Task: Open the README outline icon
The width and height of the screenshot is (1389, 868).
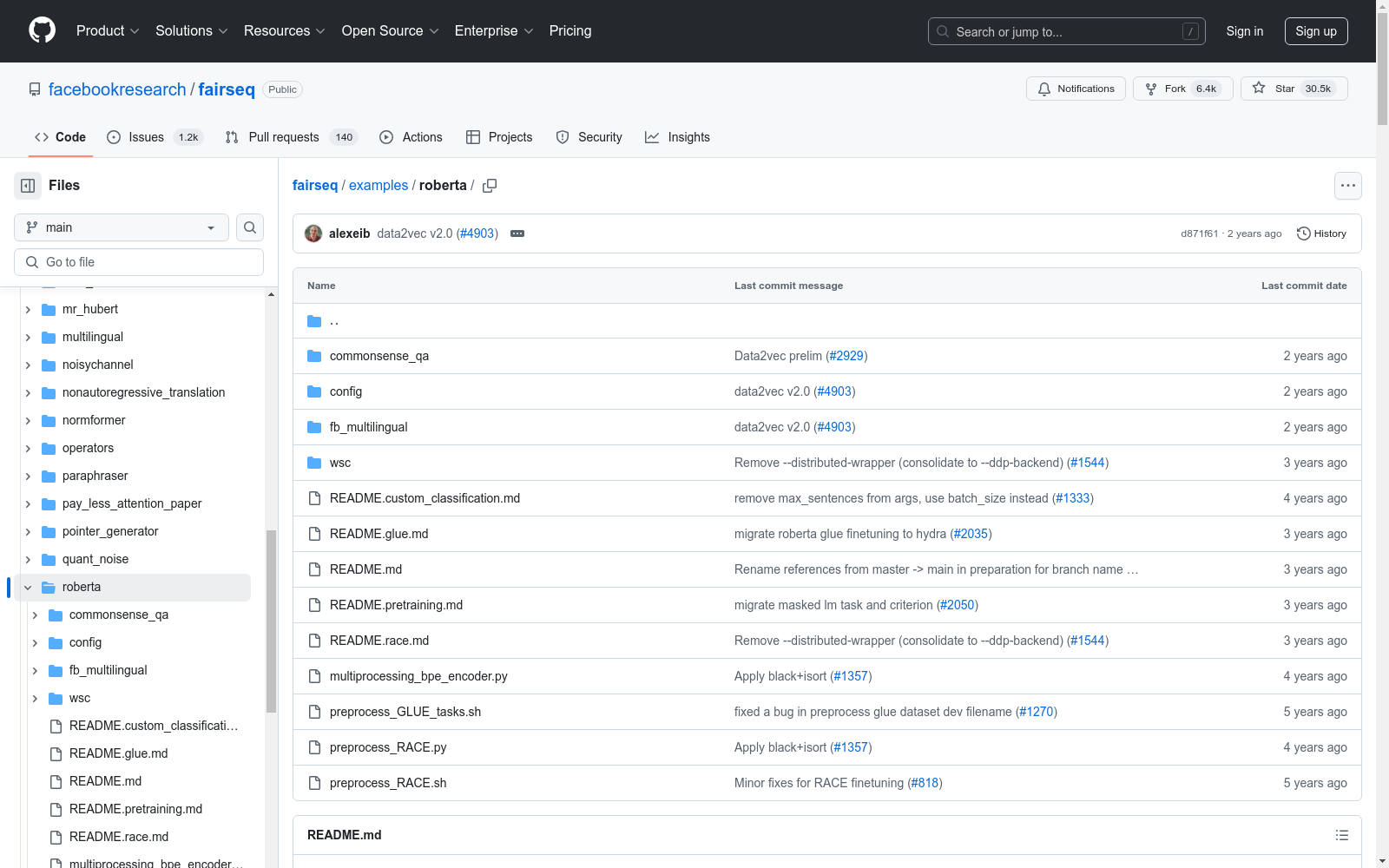Action: pos(1342,835)
